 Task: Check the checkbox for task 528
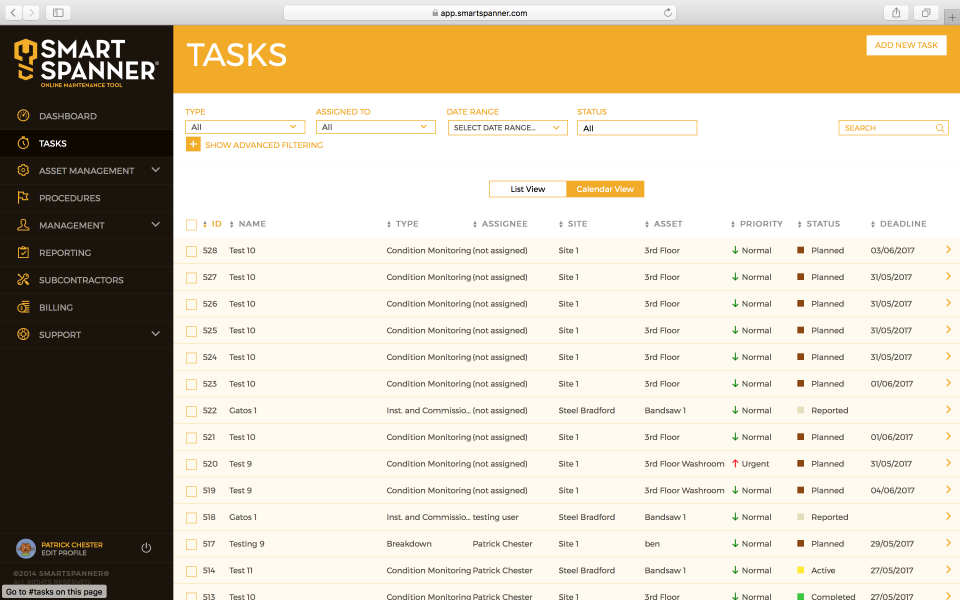(191, 250)
